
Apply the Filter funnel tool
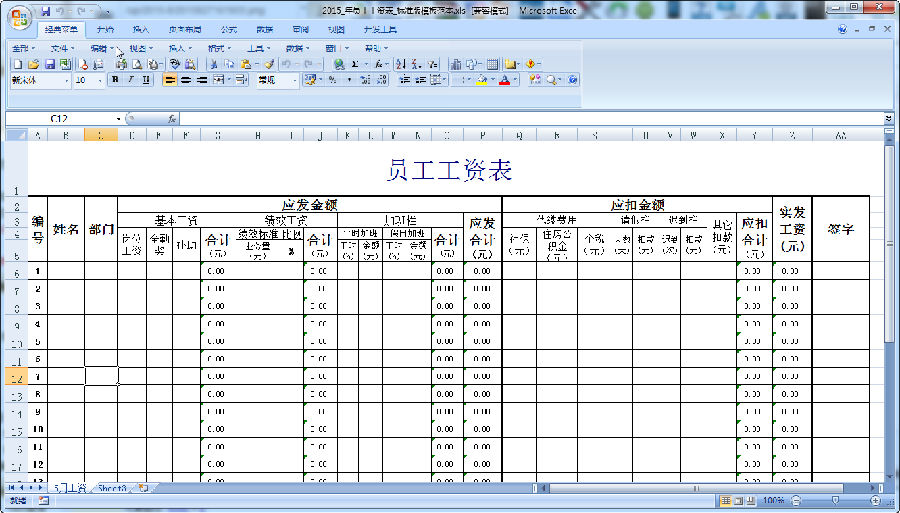433,64
